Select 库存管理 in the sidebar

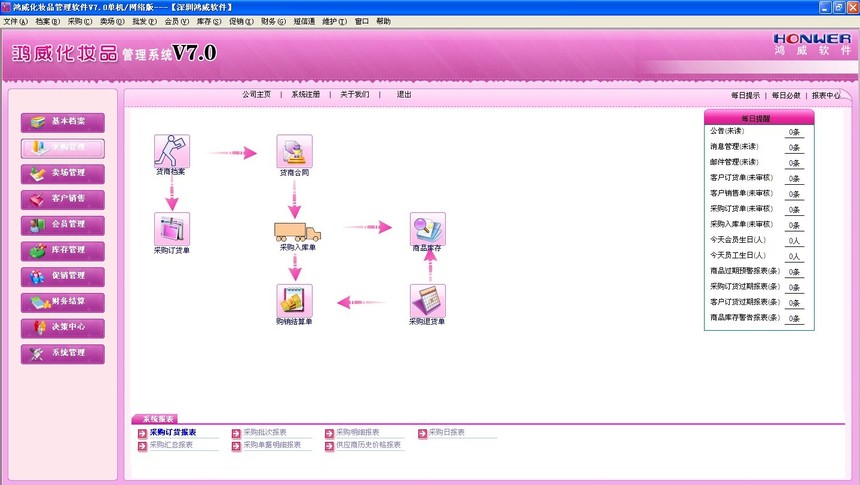pyautogui.click(x=63, y=251)
